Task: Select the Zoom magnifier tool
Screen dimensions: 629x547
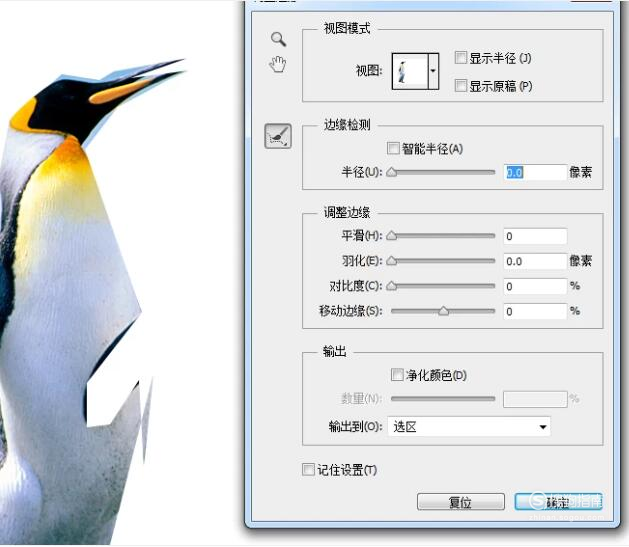Action: click(278, 39)
